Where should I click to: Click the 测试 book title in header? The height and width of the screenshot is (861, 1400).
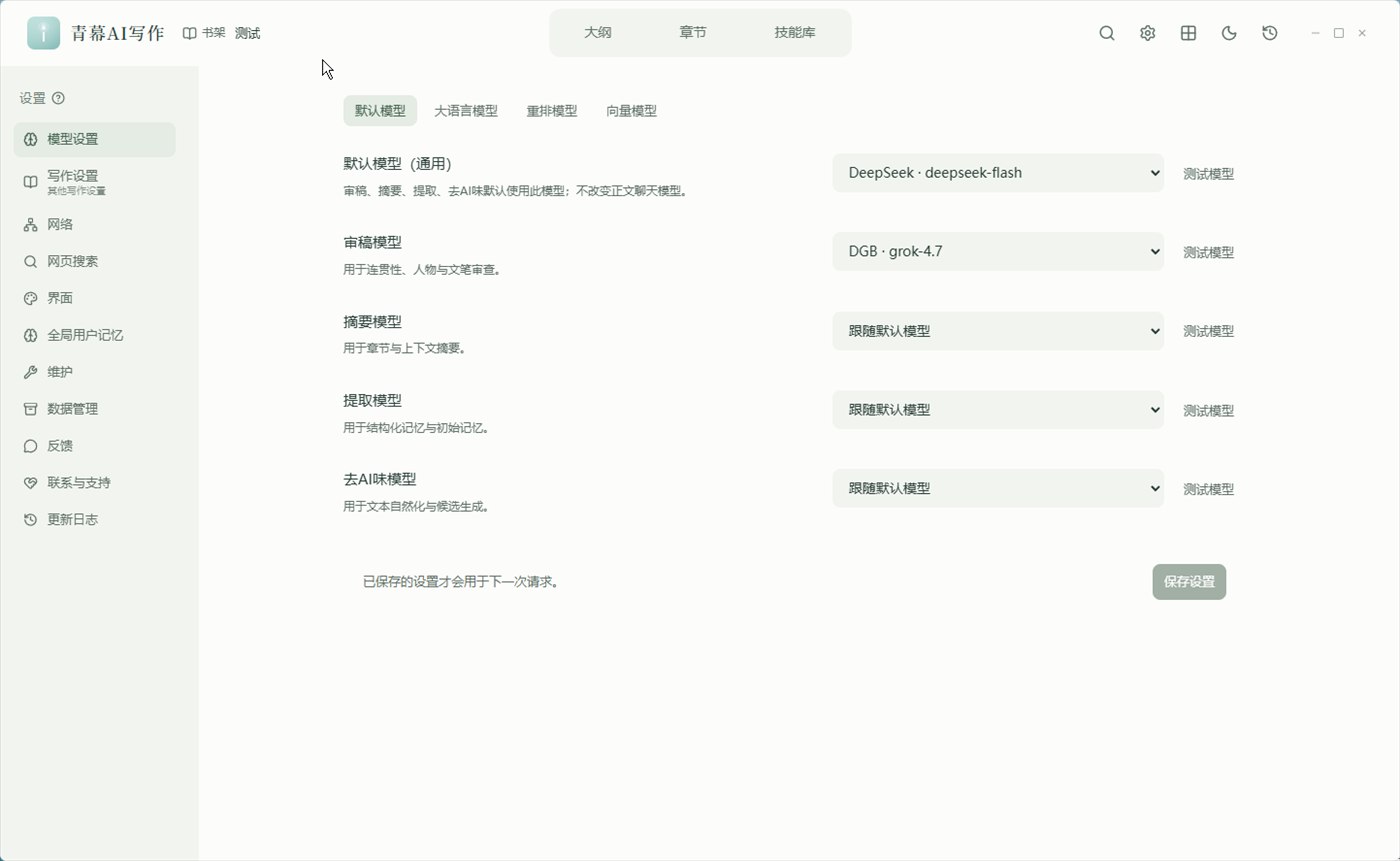click(x=248, y=33)
